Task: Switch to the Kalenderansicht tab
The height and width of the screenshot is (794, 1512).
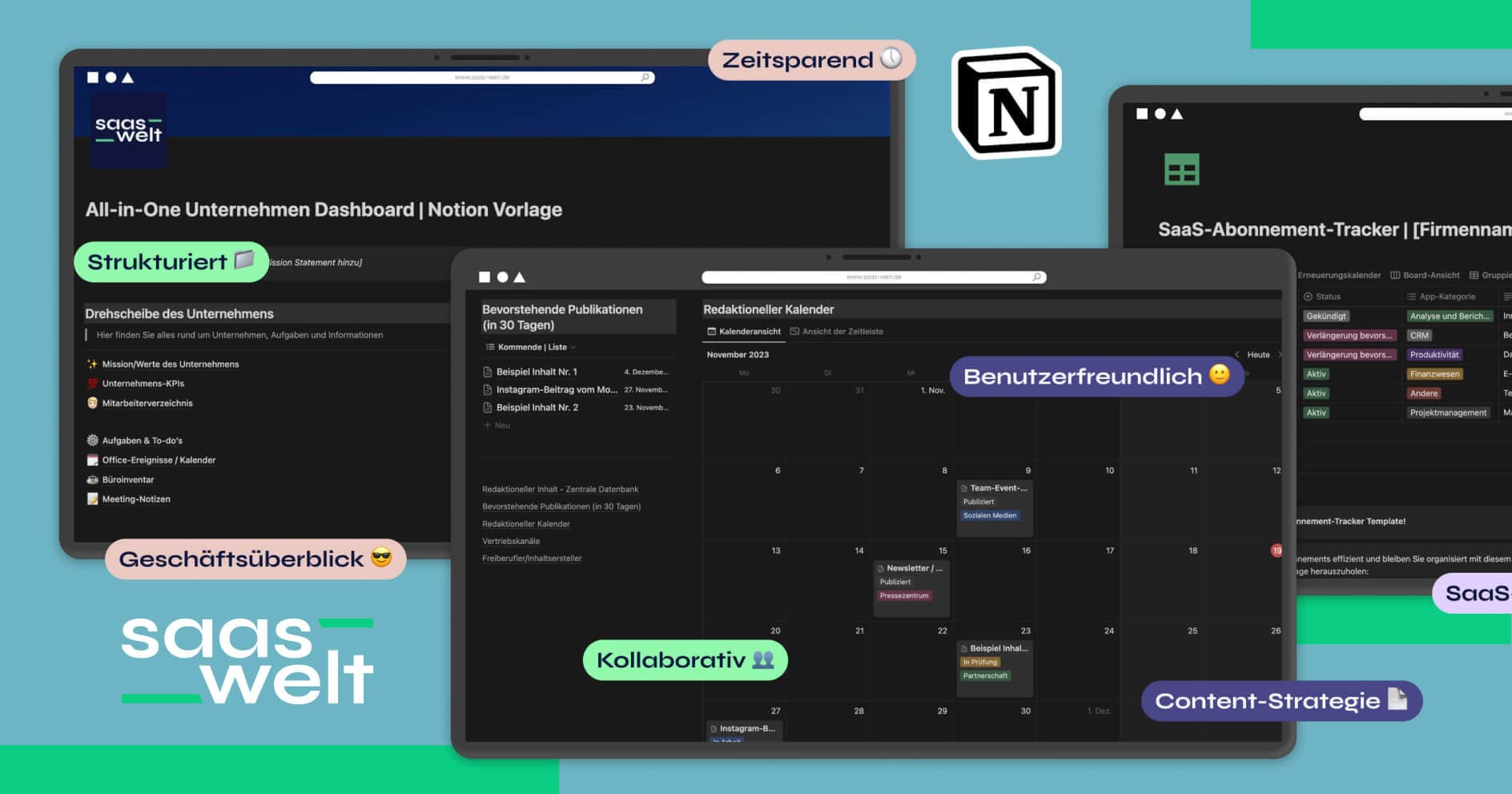Action: 744,331
